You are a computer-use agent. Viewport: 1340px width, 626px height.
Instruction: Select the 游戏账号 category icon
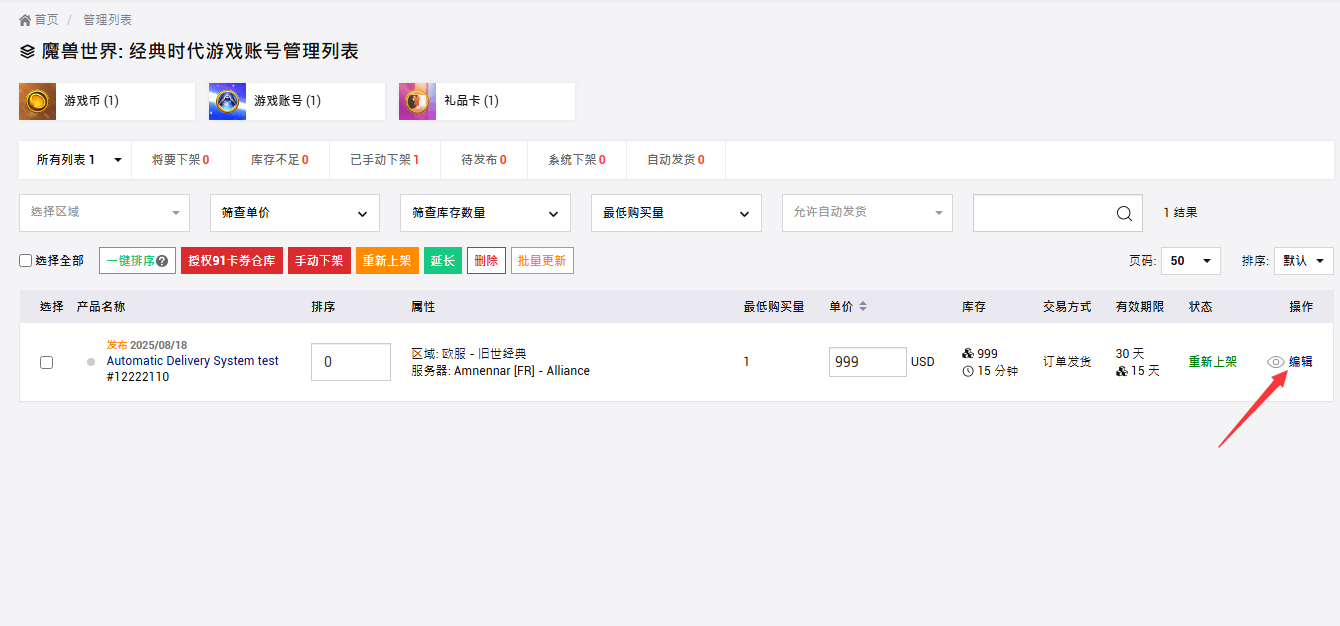point(226,101)
